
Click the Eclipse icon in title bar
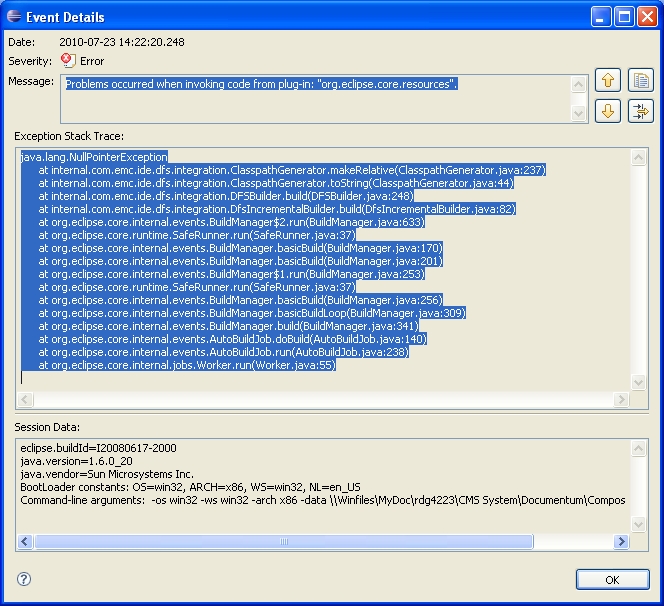tap(14, 16)
